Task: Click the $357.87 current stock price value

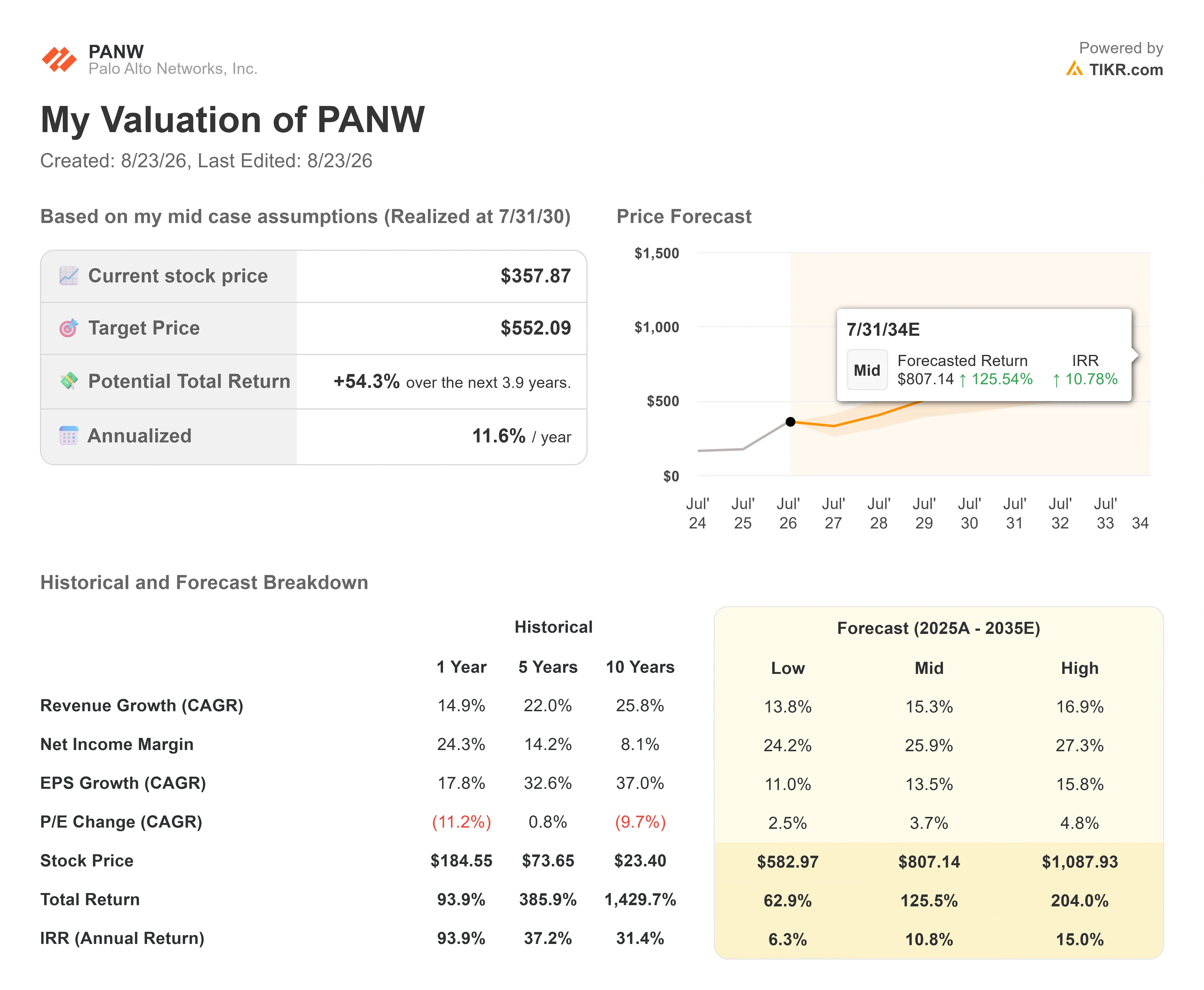Action: (535, 276)
